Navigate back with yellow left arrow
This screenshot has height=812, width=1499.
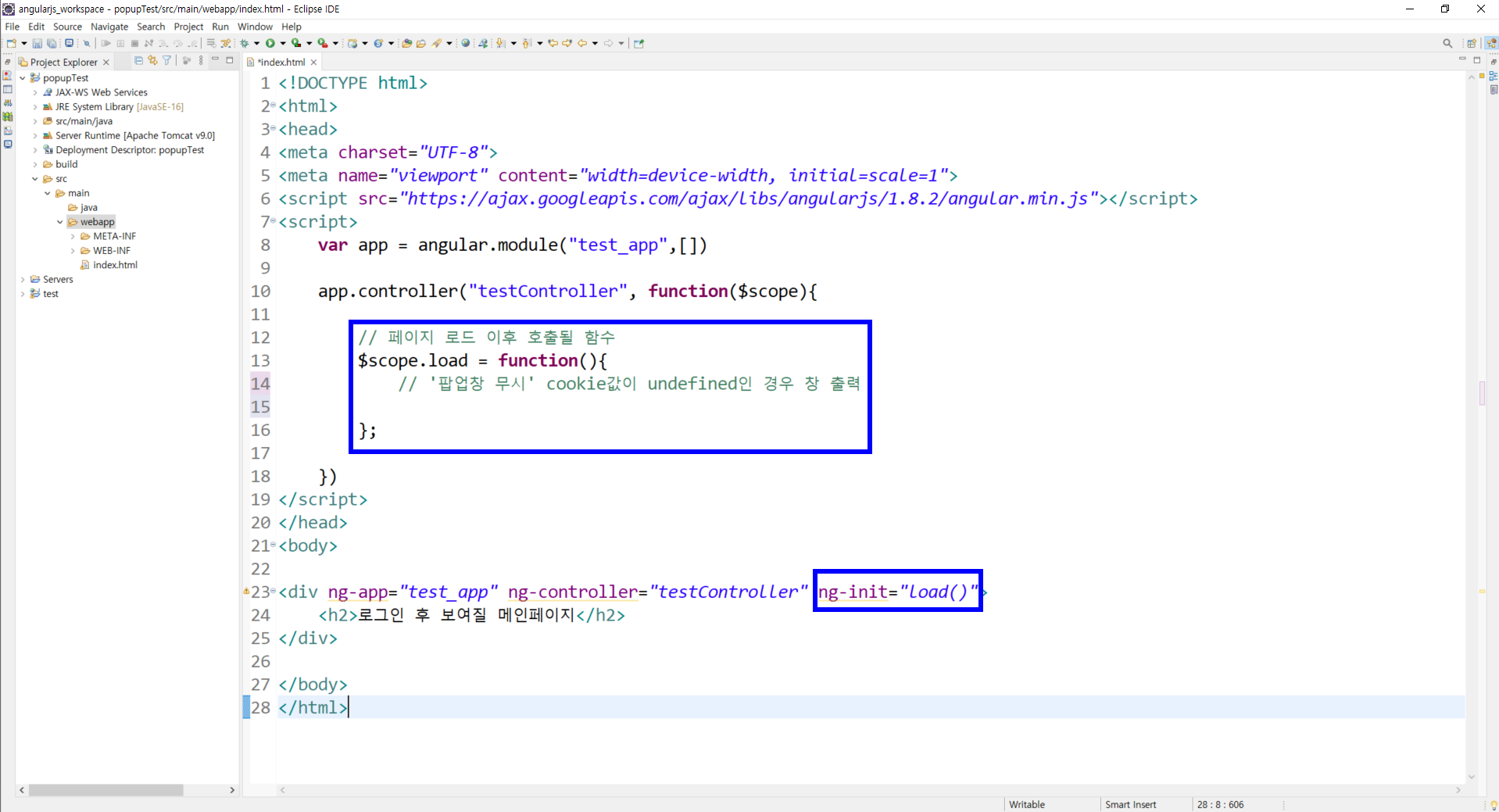[582, 43]
